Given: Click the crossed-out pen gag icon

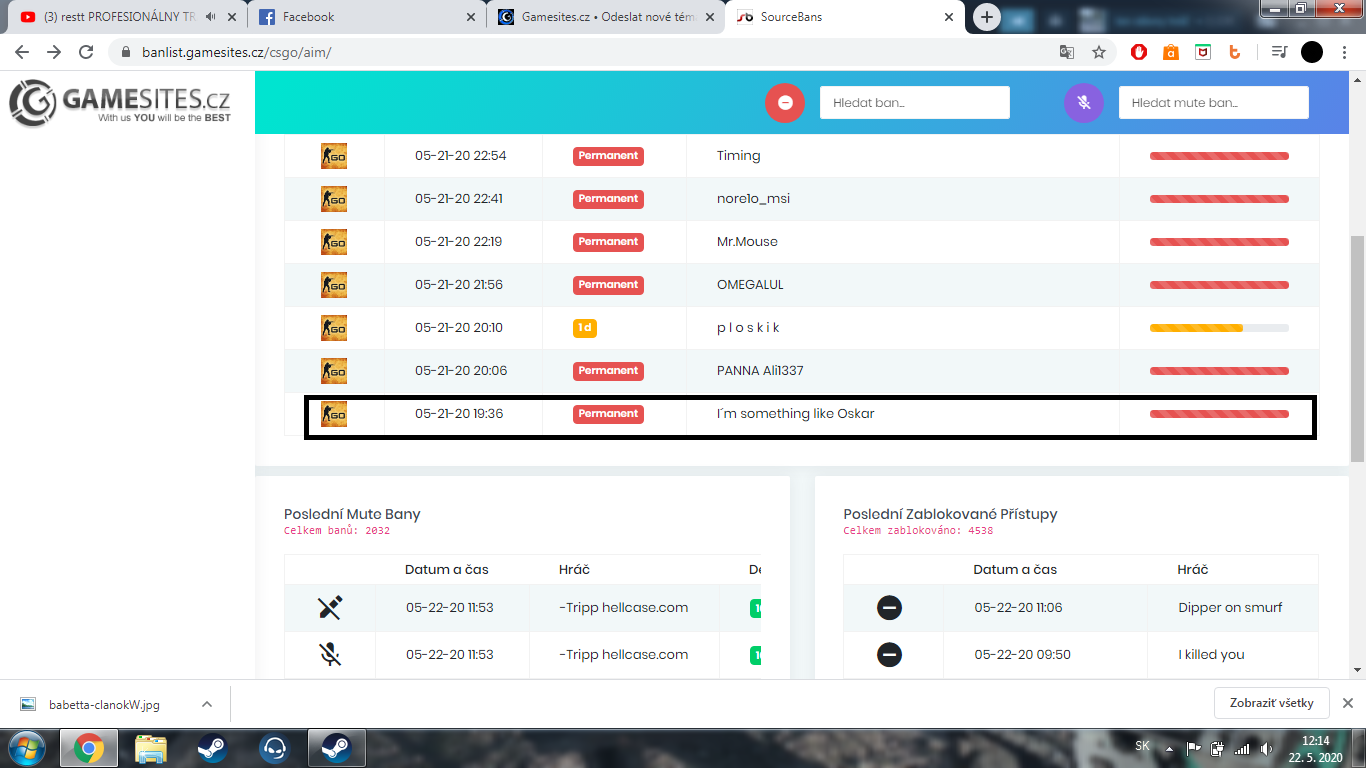Looking at the screenshot, I should pos(330,608).
